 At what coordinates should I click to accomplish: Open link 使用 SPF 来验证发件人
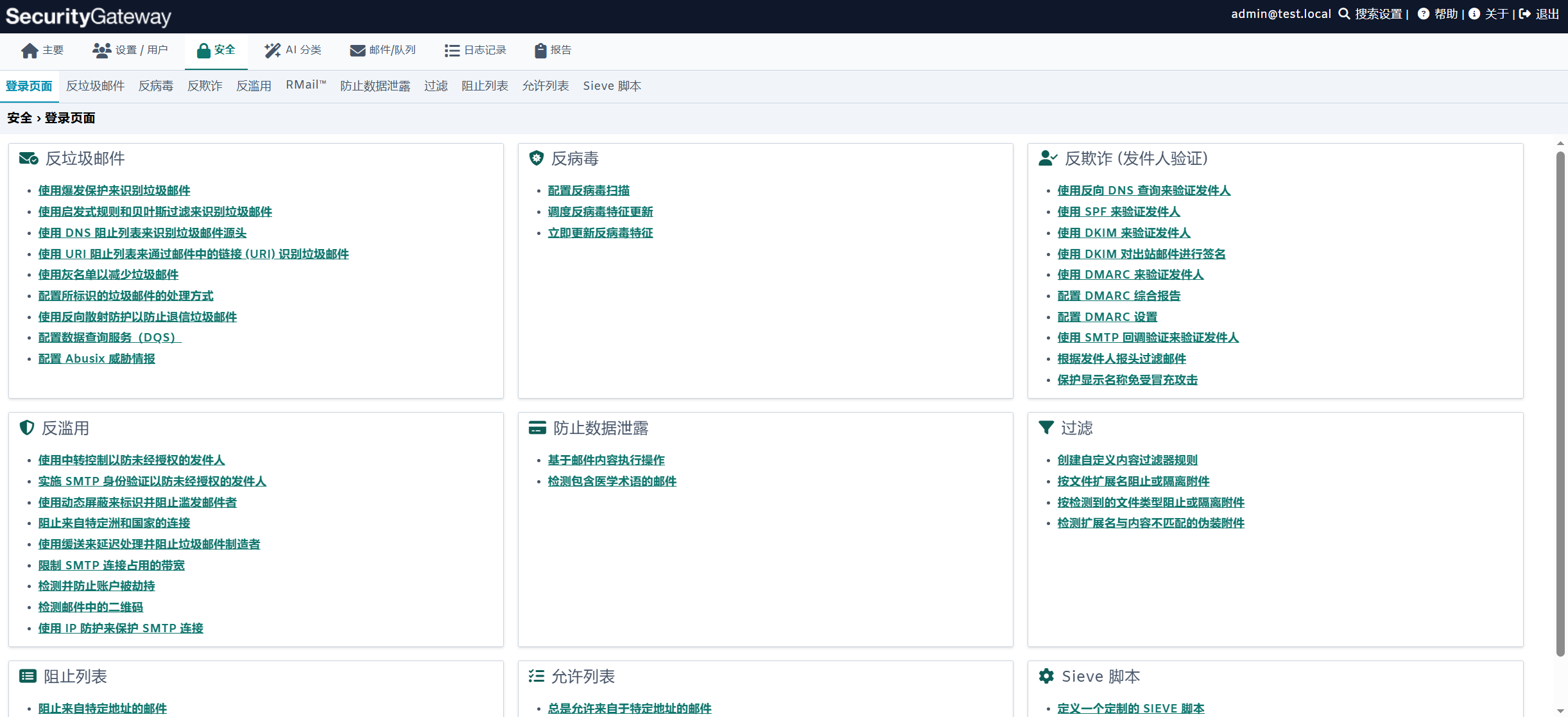tap(1119, 212)
